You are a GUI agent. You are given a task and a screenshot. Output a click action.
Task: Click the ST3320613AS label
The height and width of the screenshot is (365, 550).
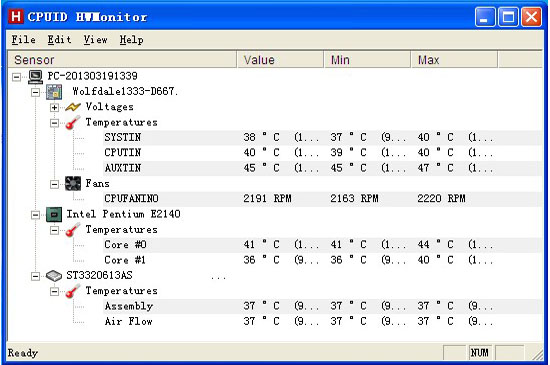tap(99, 275)
